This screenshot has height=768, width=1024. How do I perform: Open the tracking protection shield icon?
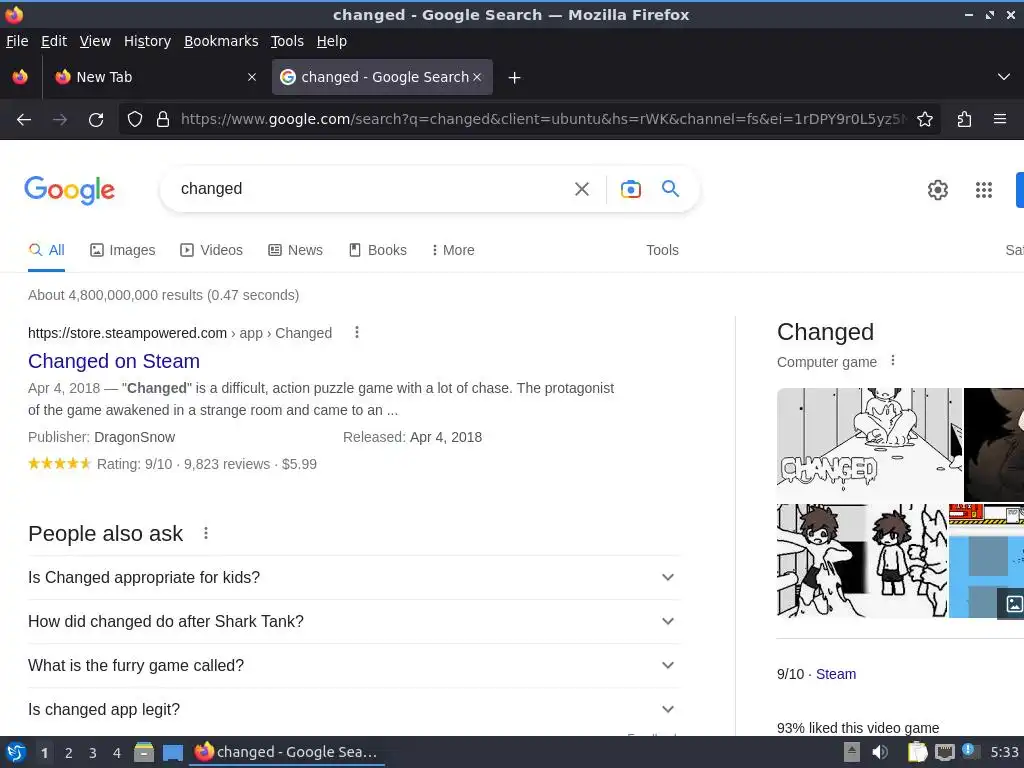[x=135, y=120]
